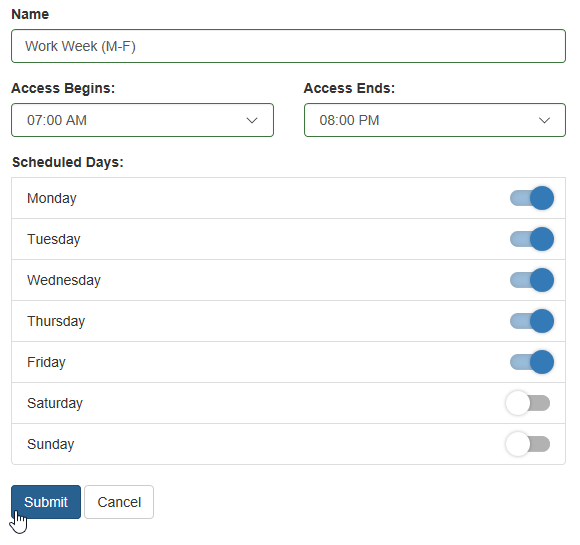Toggle the Thursday switch off
The image size is (580, 545).
pos(532,321)
